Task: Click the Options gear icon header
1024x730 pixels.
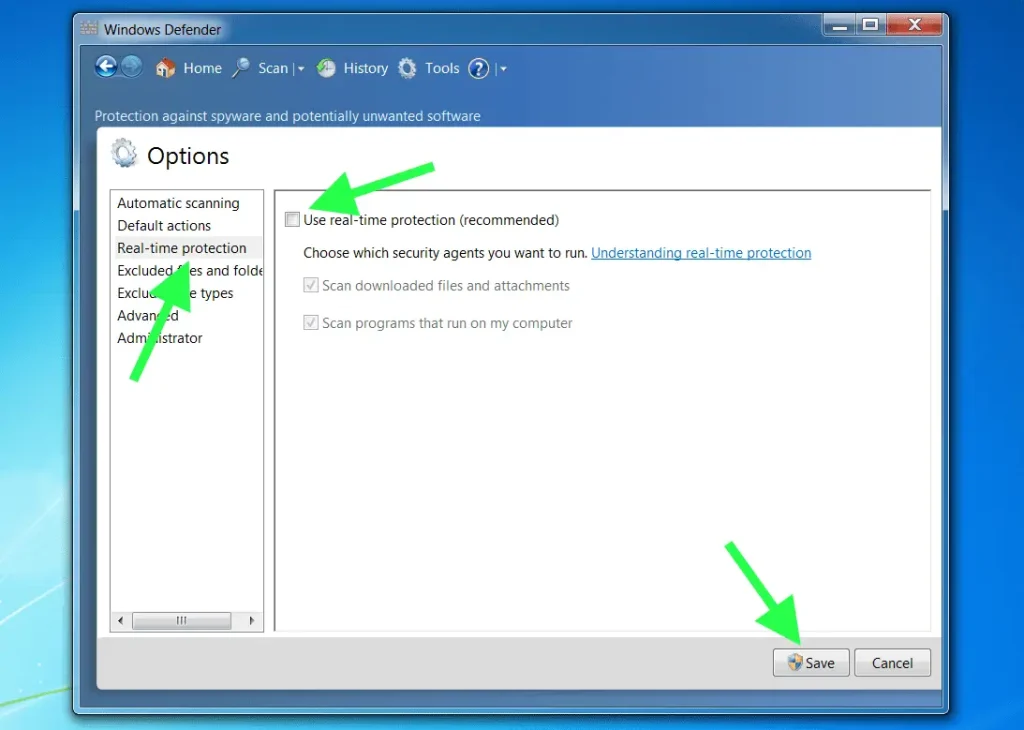Action: [x=124, y=153]
